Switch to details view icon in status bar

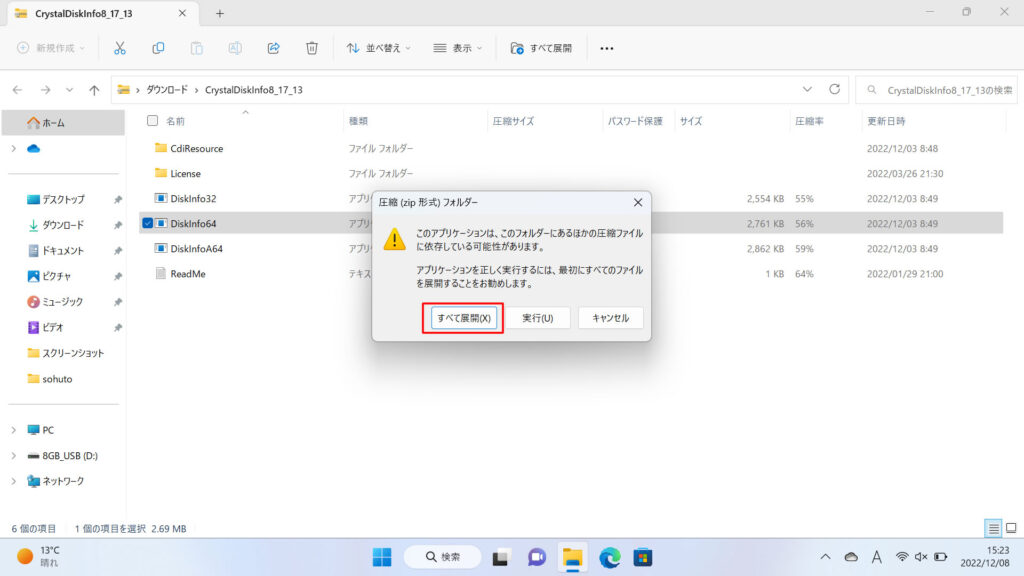[x=993, y=528]
